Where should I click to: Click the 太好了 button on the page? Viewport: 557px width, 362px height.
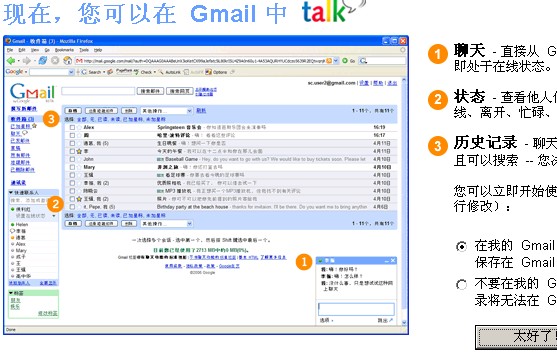tap(516, 337)
